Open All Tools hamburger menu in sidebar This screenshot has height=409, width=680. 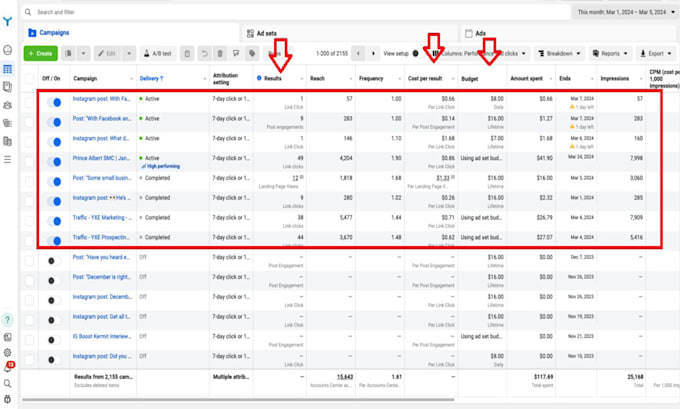[x=7, y=160]
